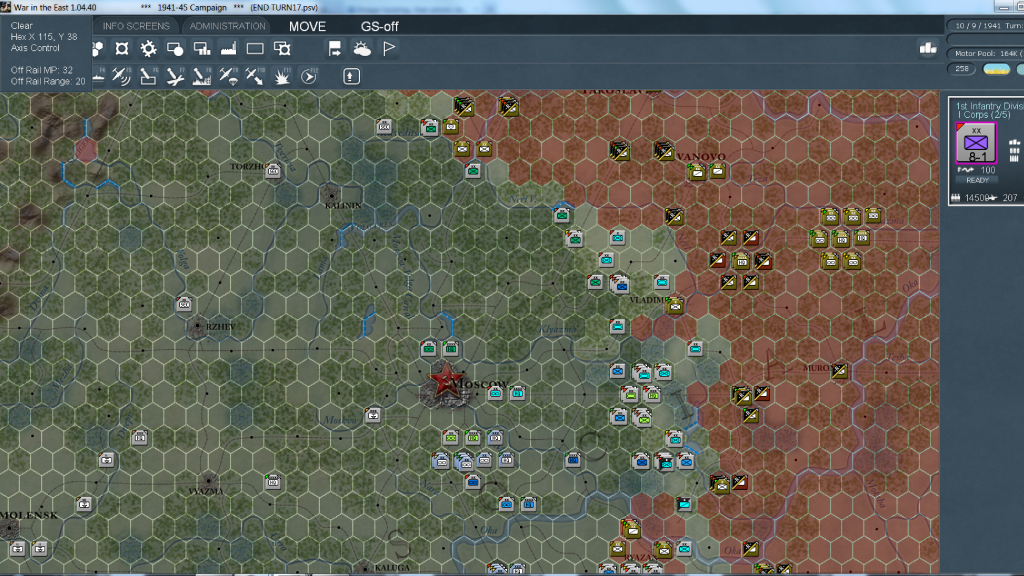Click the weather sun-and-cloud icon
The height and width of the screenshot is (576, 1024).
pyautogui.click(x=362, y=48)
